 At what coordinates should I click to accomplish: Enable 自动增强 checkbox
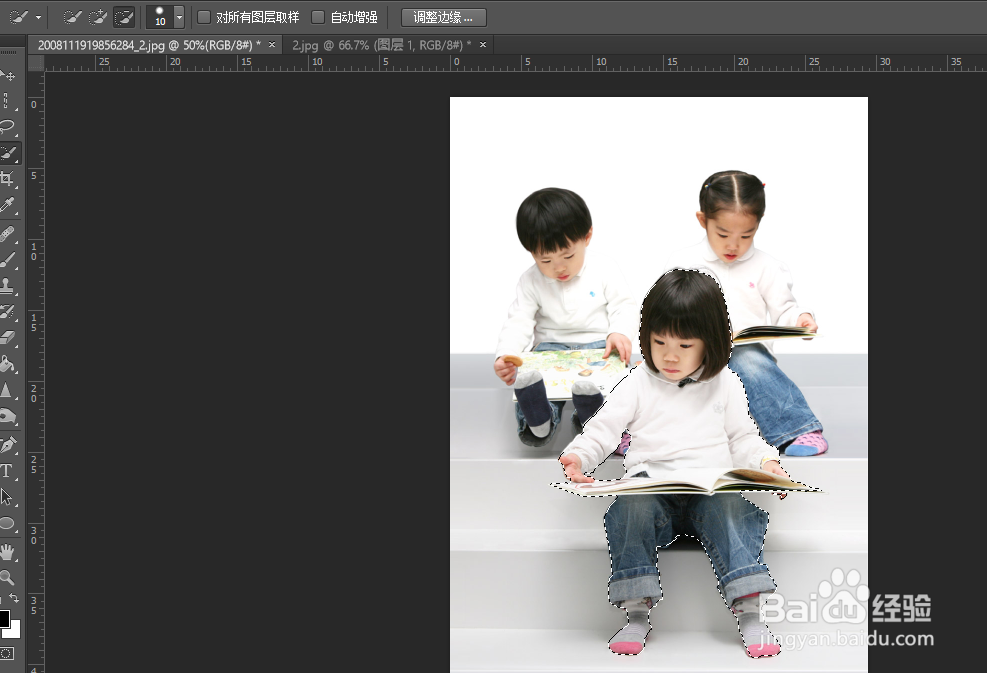(x=319, y=17)
